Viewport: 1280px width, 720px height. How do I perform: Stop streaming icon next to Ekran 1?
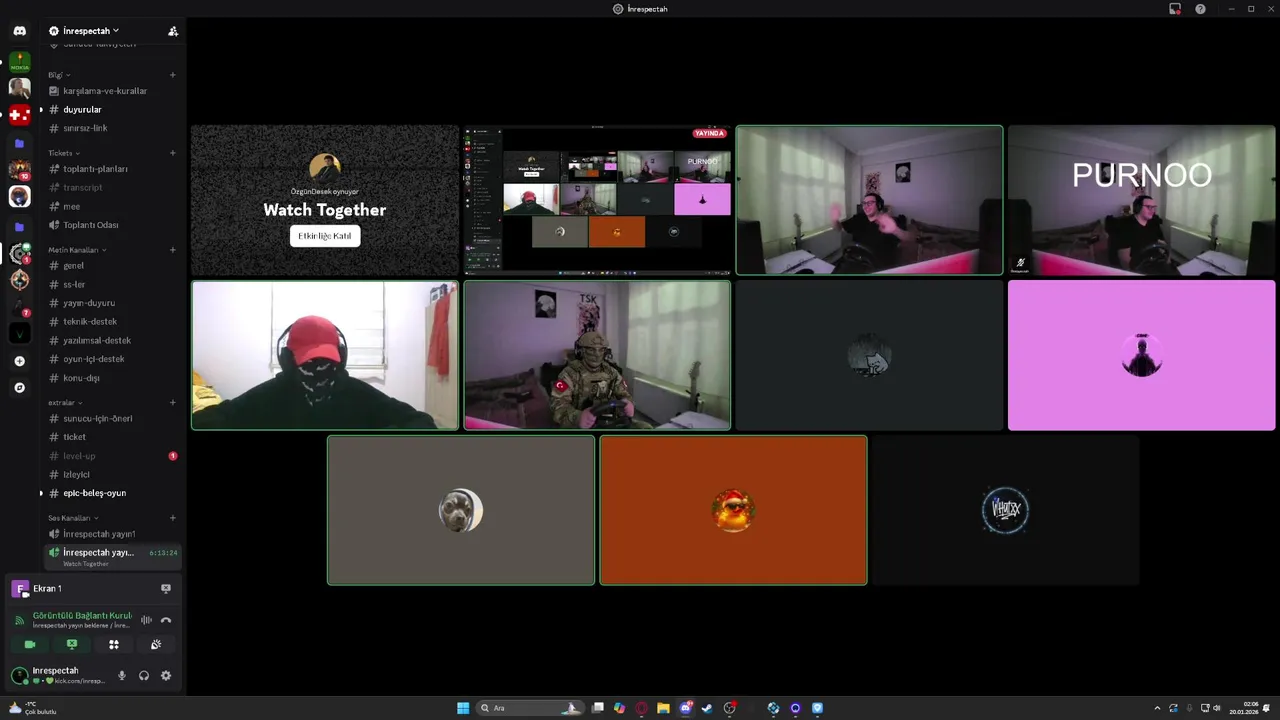click(166, 588)
